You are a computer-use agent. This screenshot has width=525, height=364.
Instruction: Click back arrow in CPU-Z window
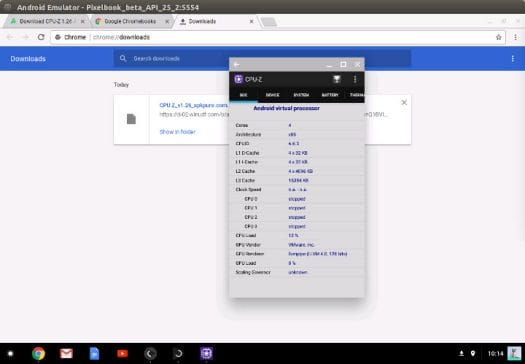(237, 64)
